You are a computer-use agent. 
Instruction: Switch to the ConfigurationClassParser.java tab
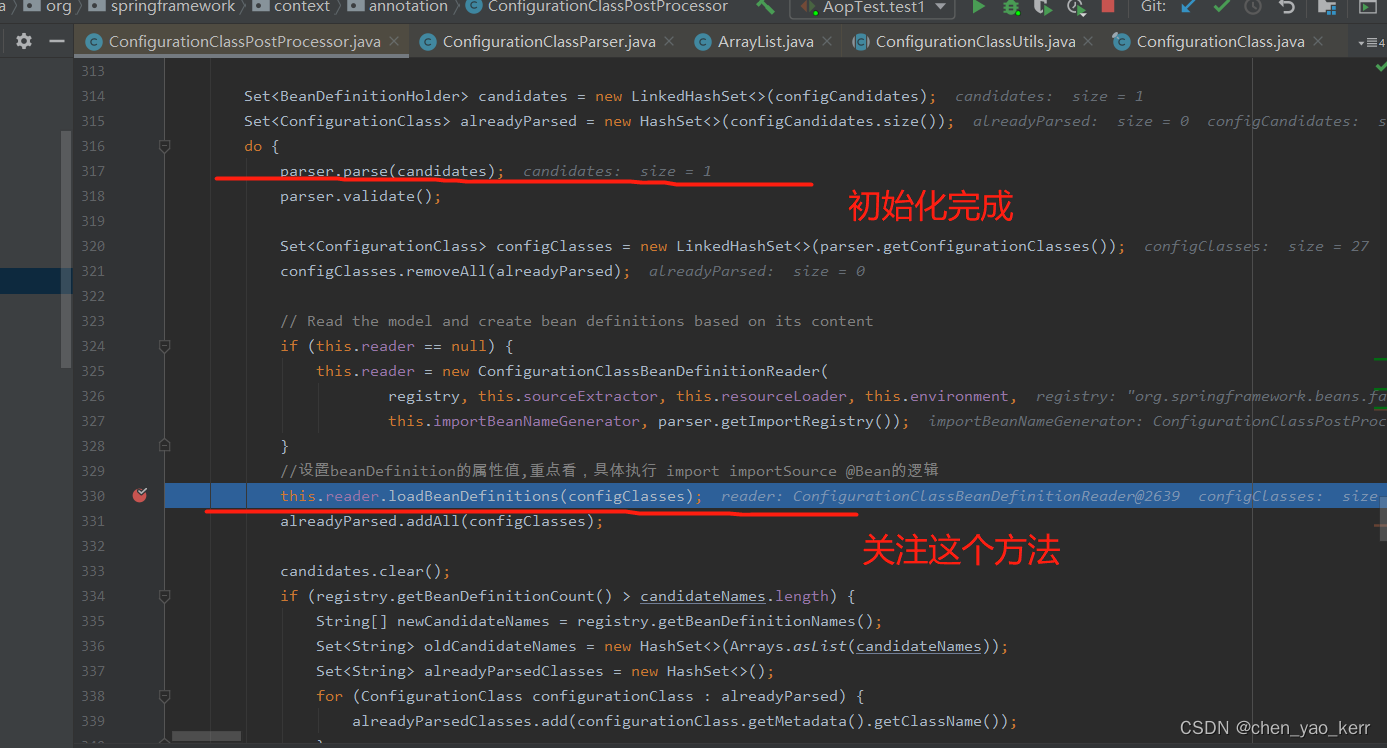548,42
